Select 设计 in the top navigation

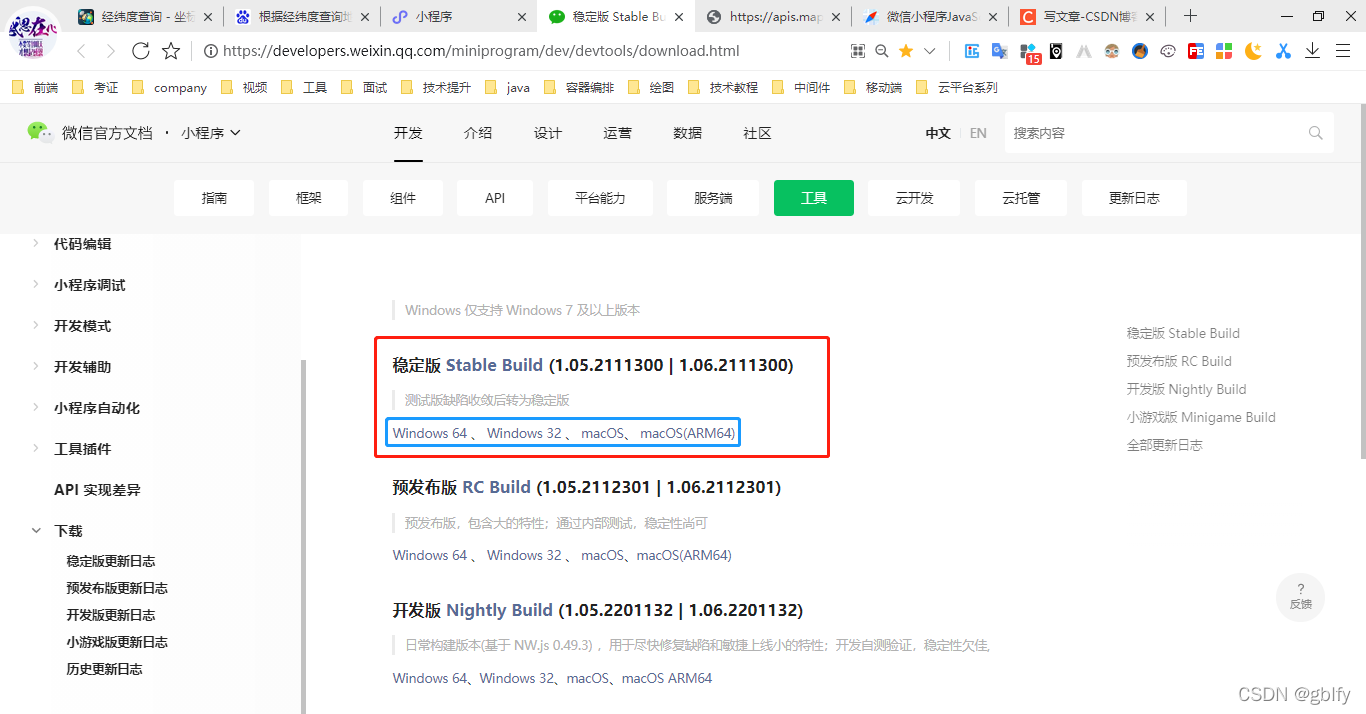(548, 133)
